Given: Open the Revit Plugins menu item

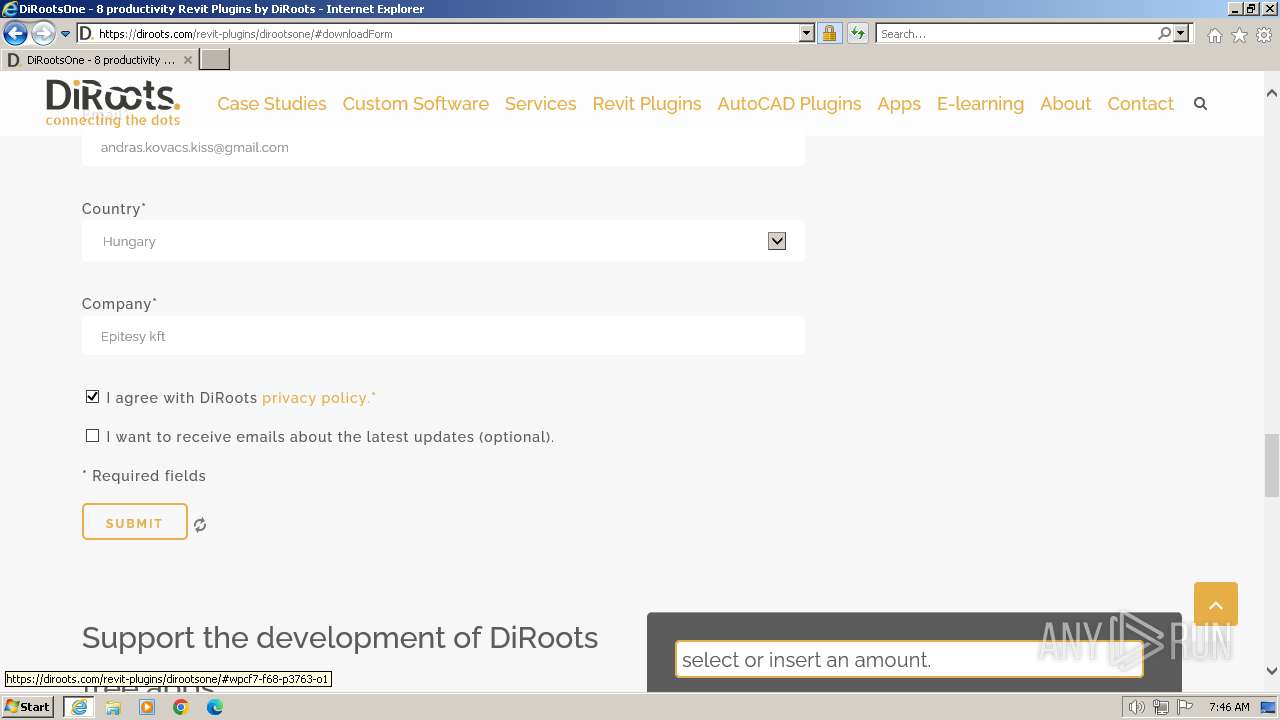Looking at the screenshot, I should click(647, 104).
